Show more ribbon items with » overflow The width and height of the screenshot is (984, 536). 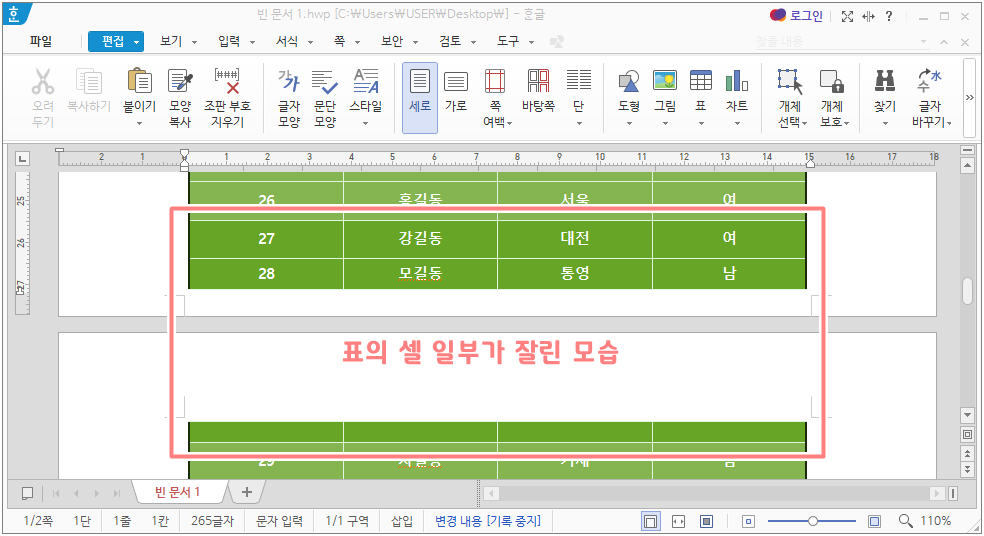970,97
